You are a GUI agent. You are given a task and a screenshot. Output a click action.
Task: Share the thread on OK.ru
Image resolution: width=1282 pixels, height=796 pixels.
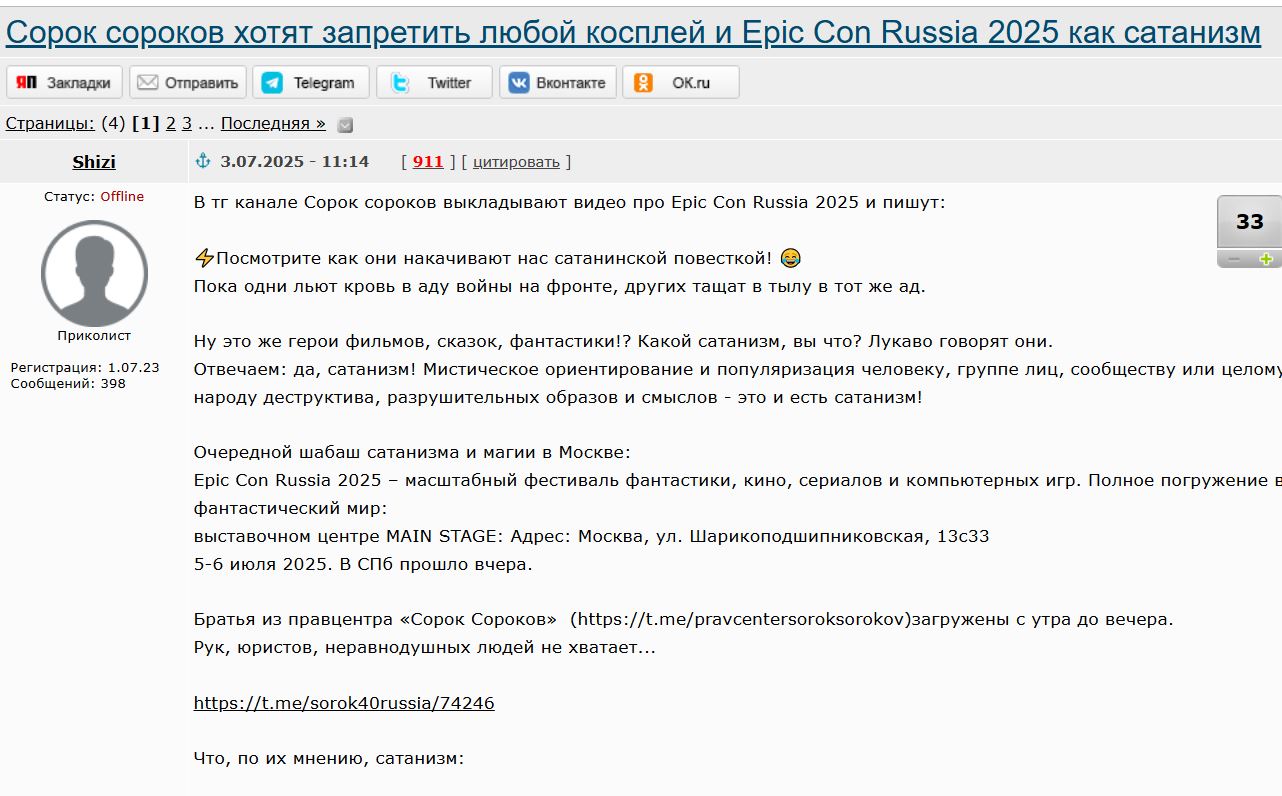(680, 83)
